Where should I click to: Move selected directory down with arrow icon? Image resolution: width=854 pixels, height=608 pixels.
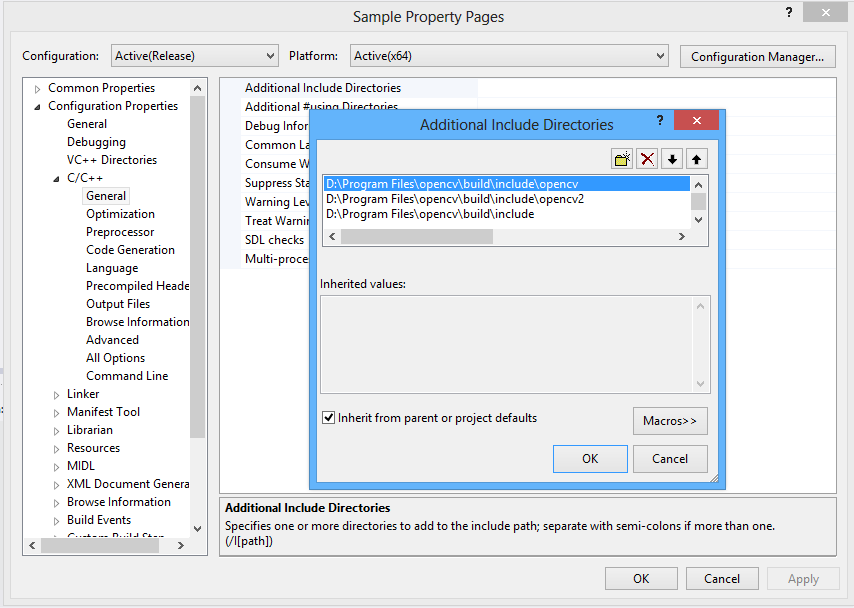(x=673, y=159)
